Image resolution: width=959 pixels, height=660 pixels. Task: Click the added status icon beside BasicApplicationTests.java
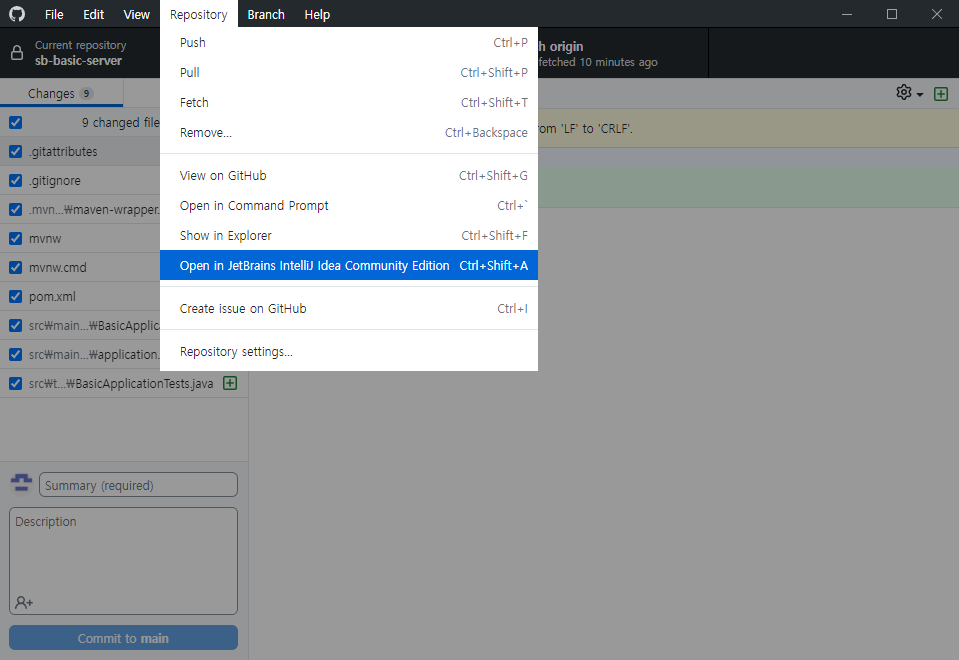[x=230, y=384]
